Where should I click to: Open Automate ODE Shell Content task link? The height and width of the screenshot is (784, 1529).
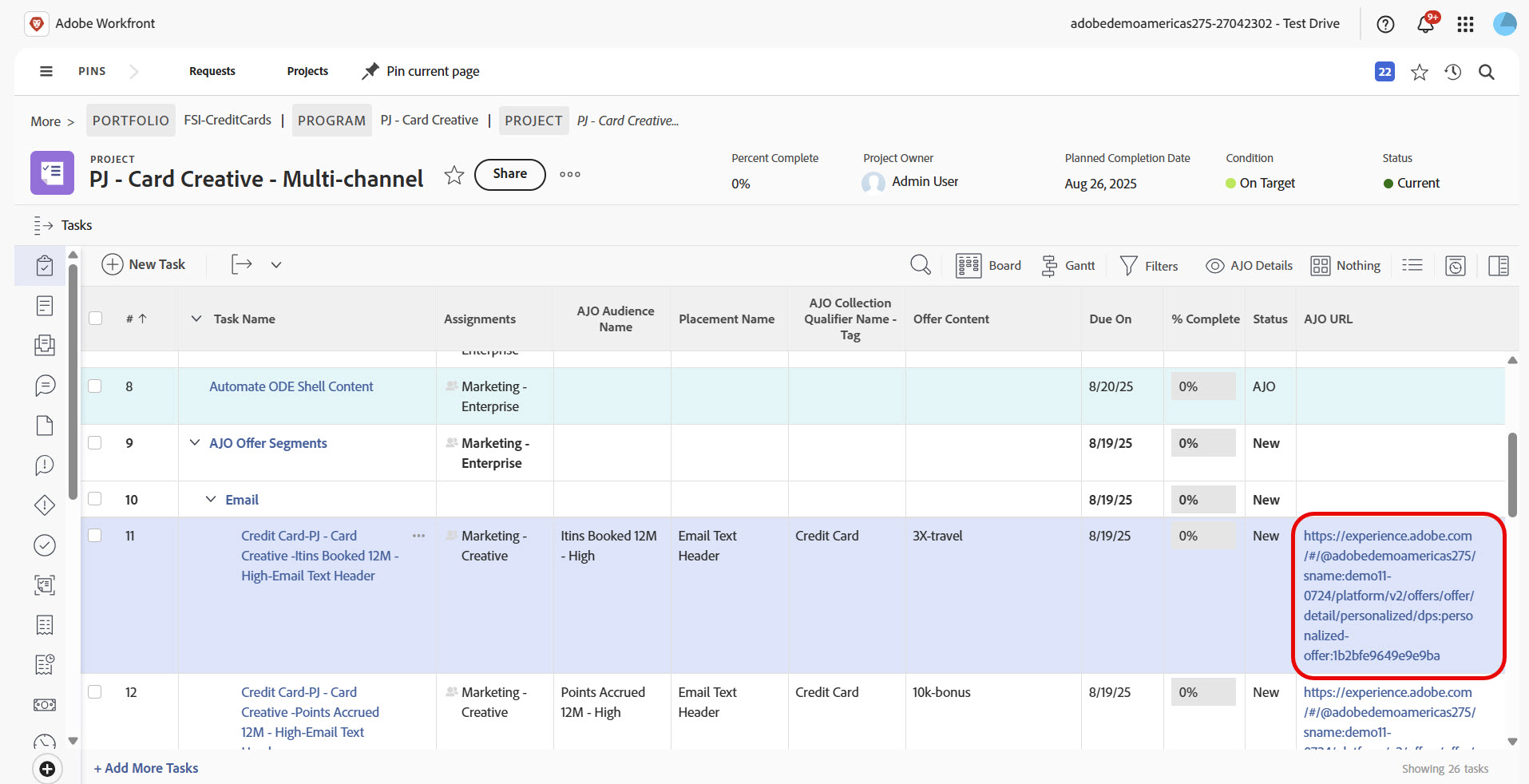tap(291, 386)
